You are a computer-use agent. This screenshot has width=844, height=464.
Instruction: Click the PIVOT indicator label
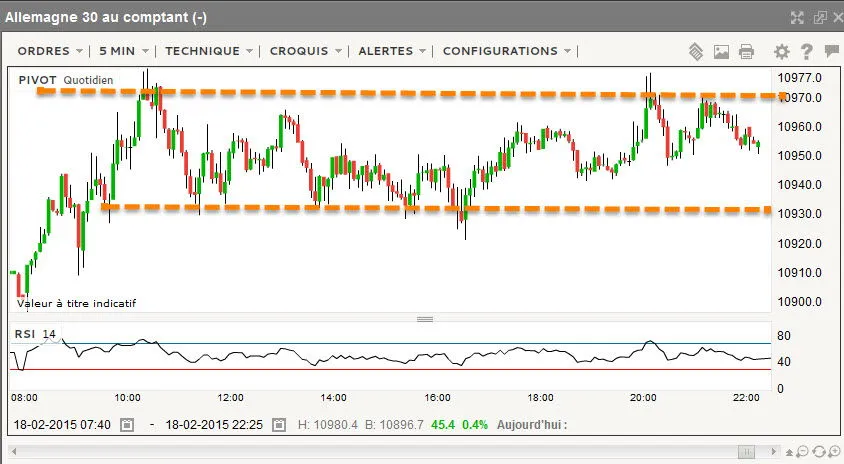point(38,80)
